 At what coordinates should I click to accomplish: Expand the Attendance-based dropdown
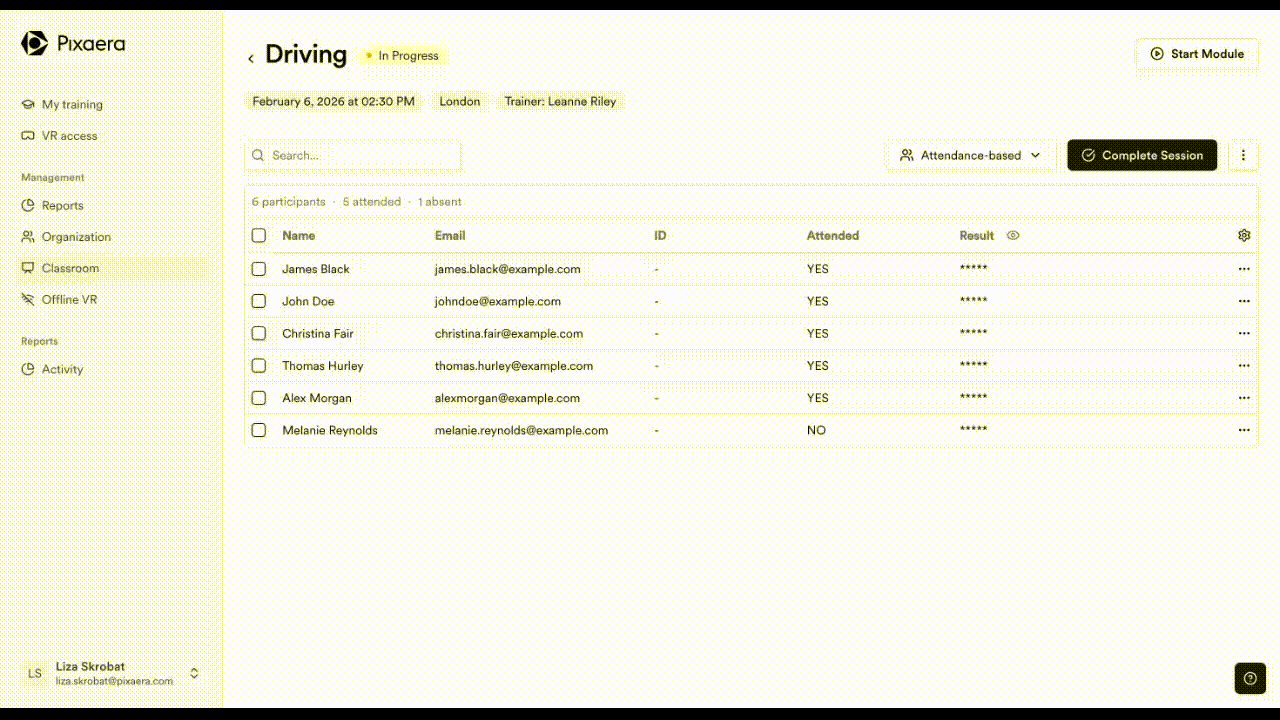pyautogui.click(x=971, y=156)
